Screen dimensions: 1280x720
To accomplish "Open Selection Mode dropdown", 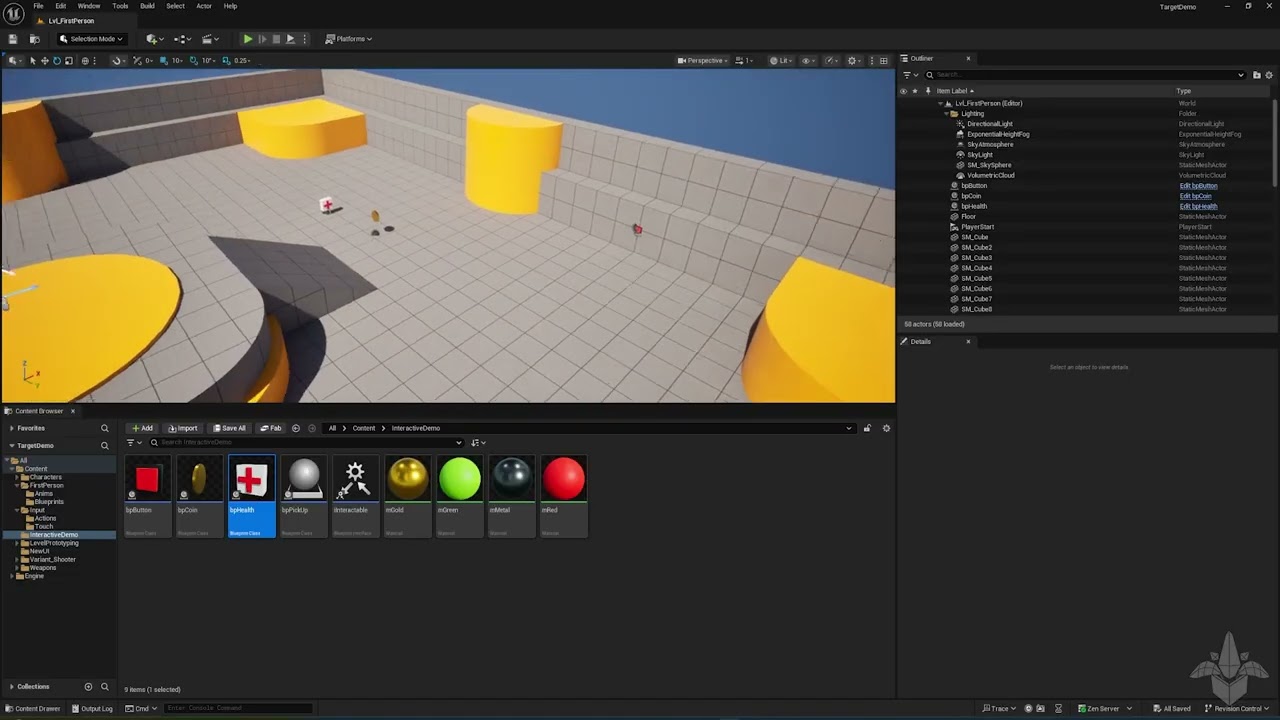I will [91, 39].
